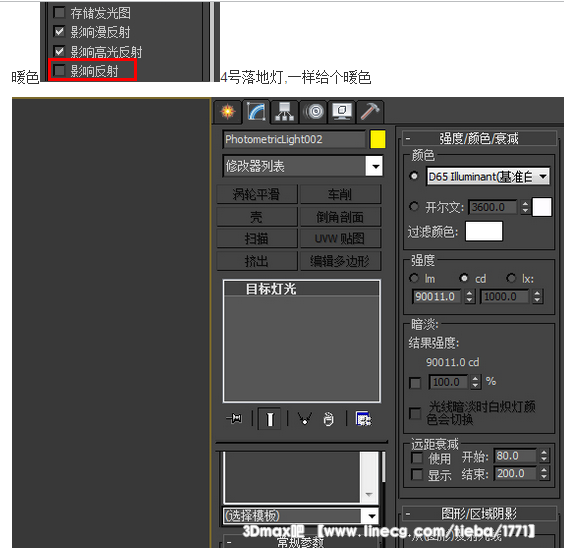Screen dimensions: 564x548
Task: Click the 壳 modifier button
Action: [257, 217]
